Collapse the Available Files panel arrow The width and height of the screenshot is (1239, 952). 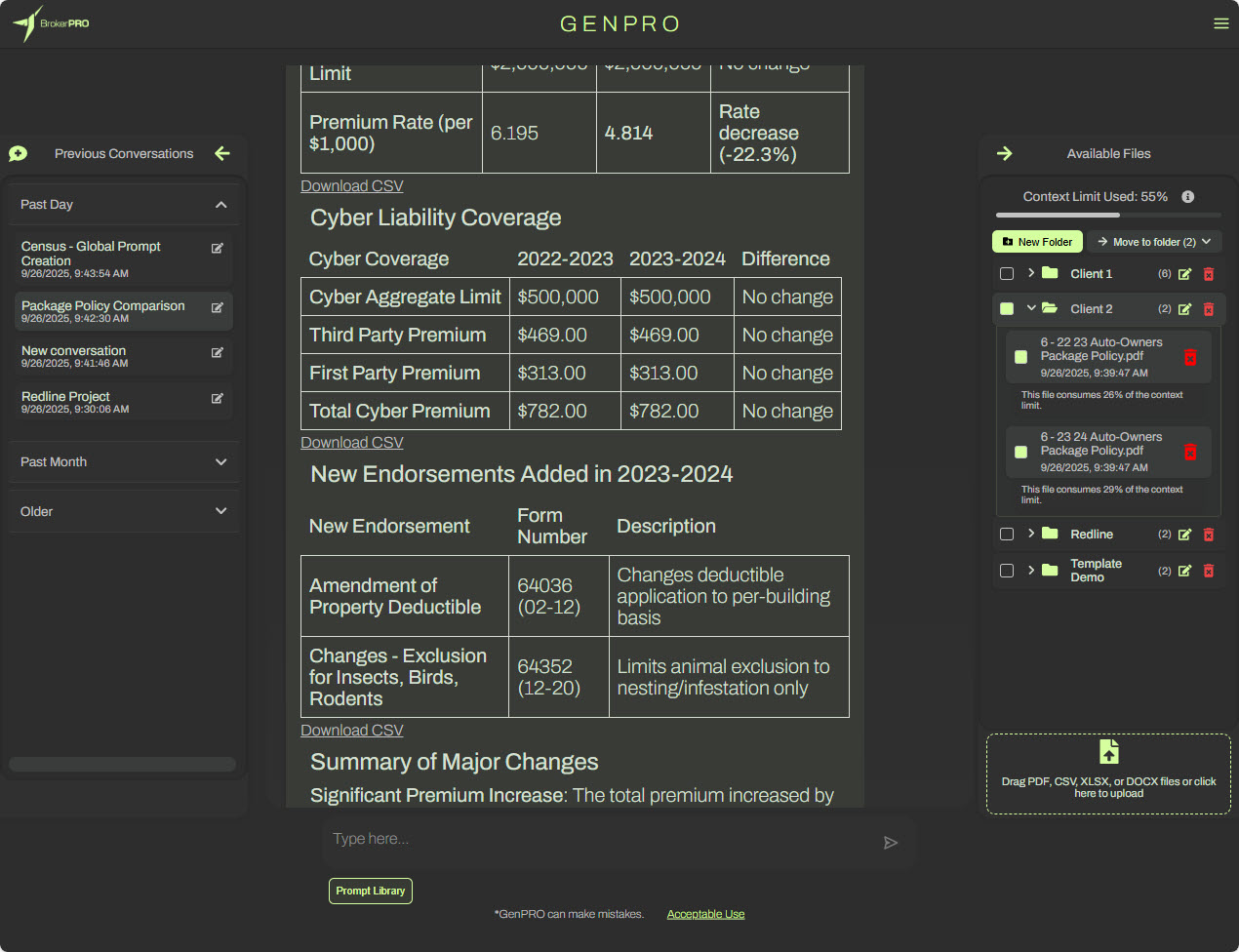click(x=1005, y=153)
